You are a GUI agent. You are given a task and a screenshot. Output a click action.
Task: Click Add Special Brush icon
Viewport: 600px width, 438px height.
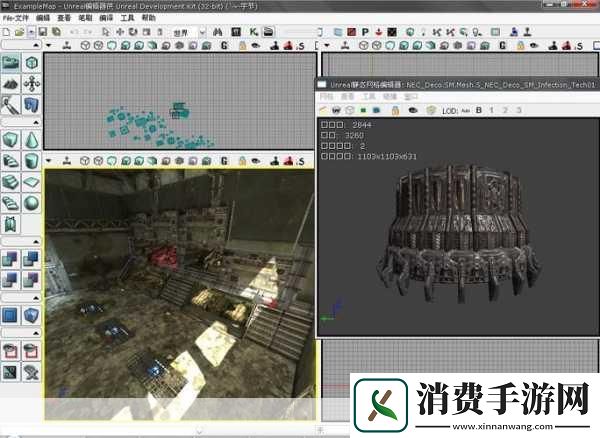pyautogui.click(x=11, y=315)
